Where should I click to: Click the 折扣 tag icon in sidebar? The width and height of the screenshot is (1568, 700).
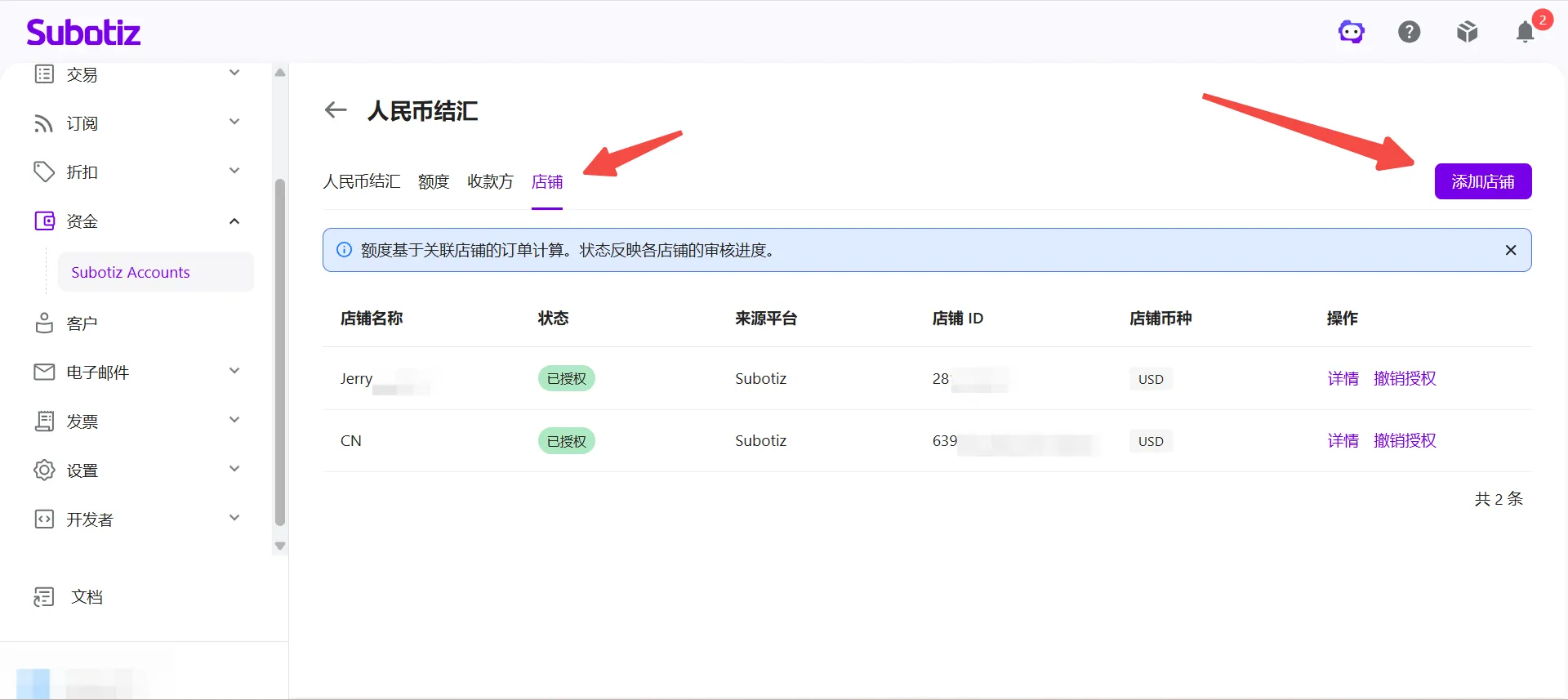point(44,172)
